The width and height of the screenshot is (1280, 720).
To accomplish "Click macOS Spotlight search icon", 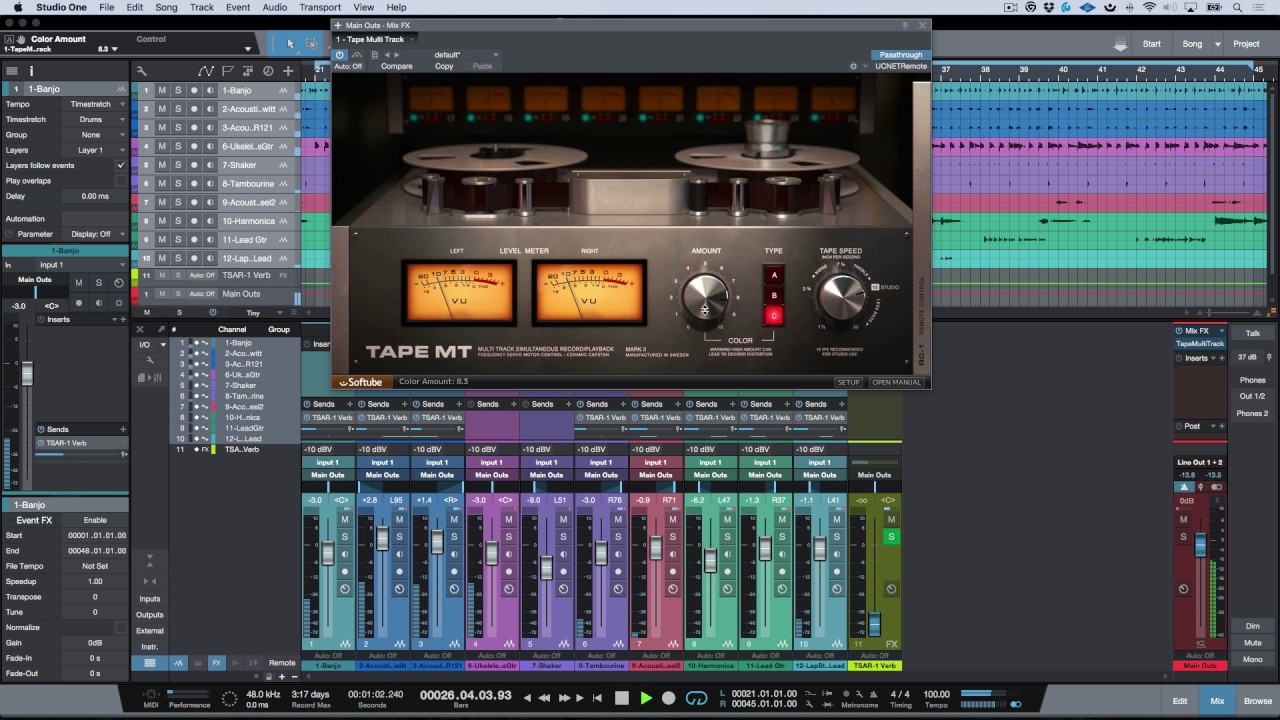I will (x=1238, y=7).
